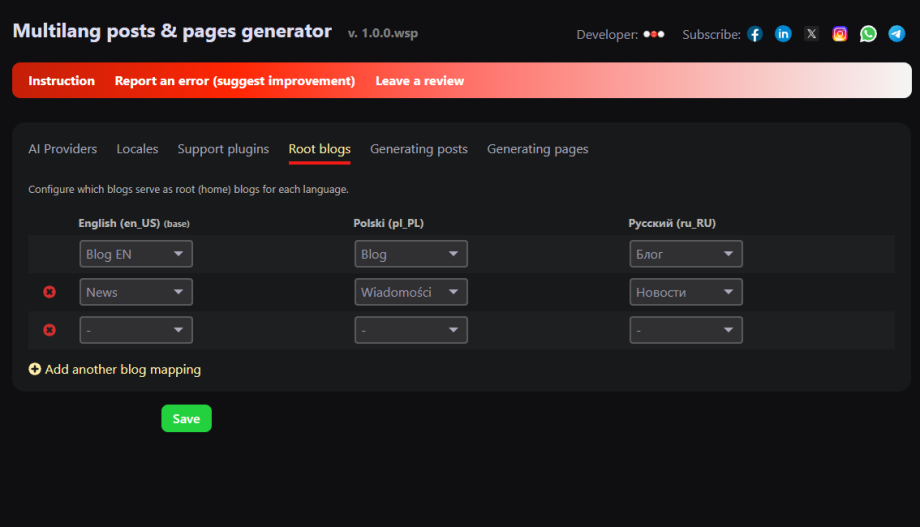Expand the Blog EN dropdown

pyautogui.click(x=136, y=254)
